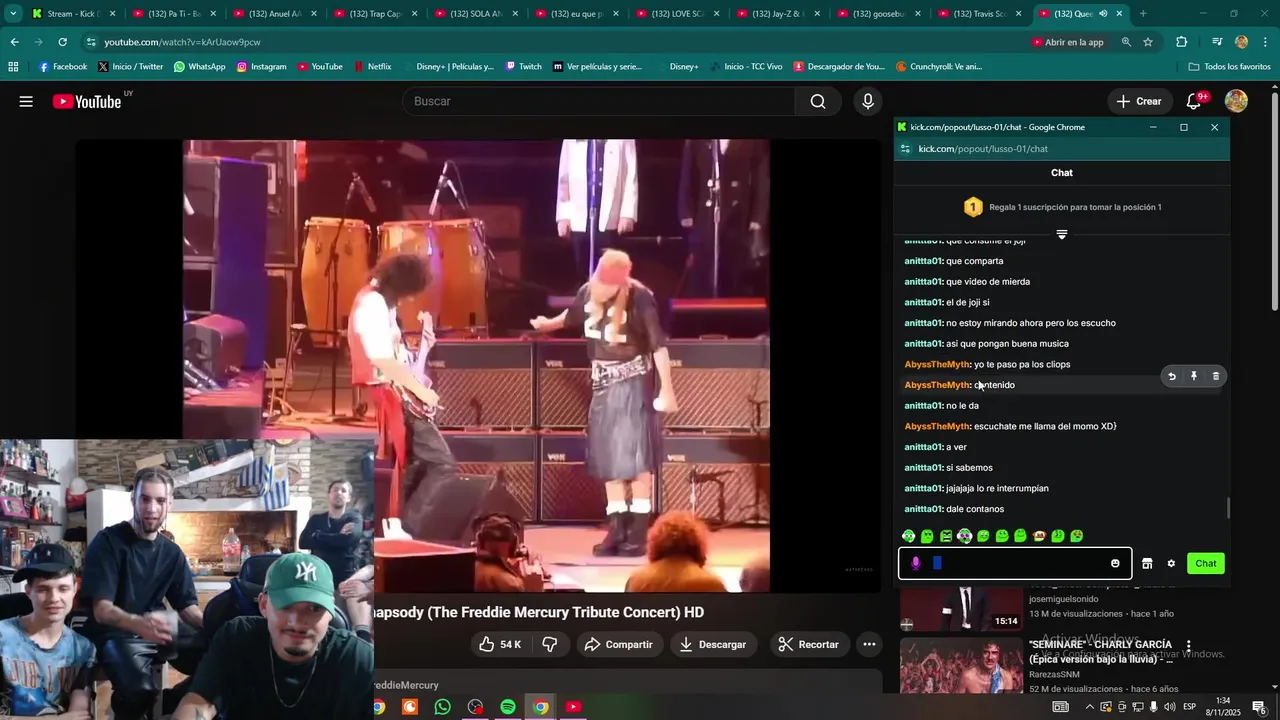
Task: Open Kick chat settings gear
Action: click(x=1171, y=563)
